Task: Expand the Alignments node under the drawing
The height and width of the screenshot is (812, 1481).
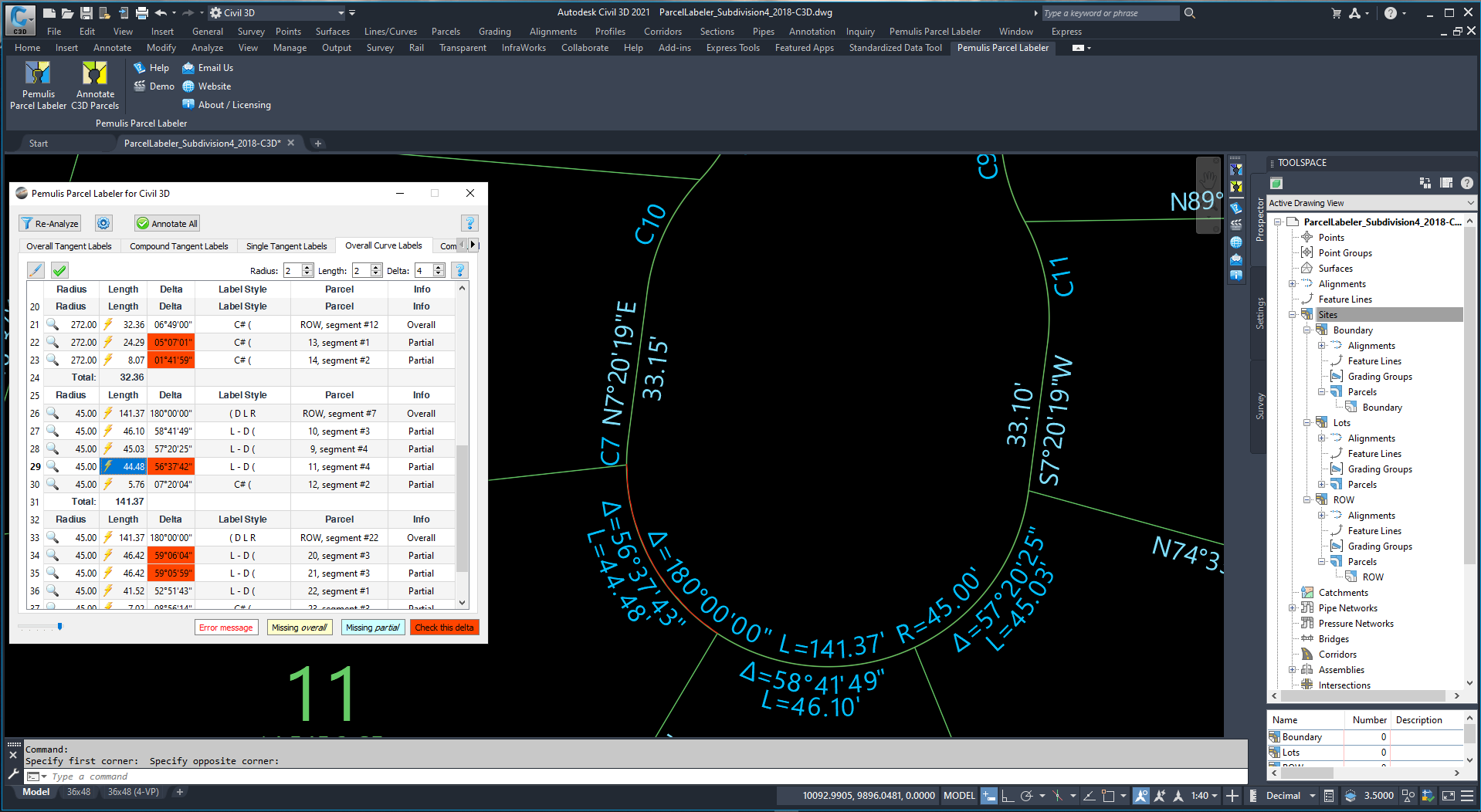Action: pos(1293,284)
